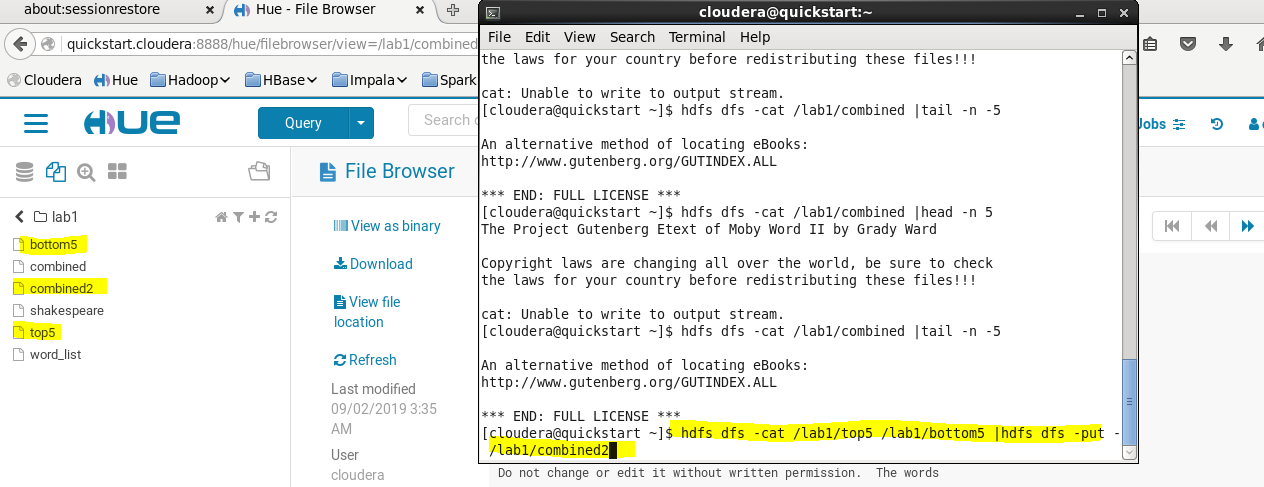Click terminal scrollbar up arrow
Viewport: 1264px width, 487px height.
pos(1129,58)
